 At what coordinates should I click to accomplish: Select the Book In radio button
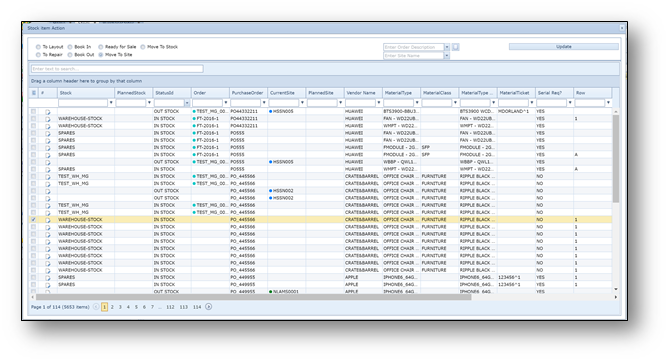[70, 47]
